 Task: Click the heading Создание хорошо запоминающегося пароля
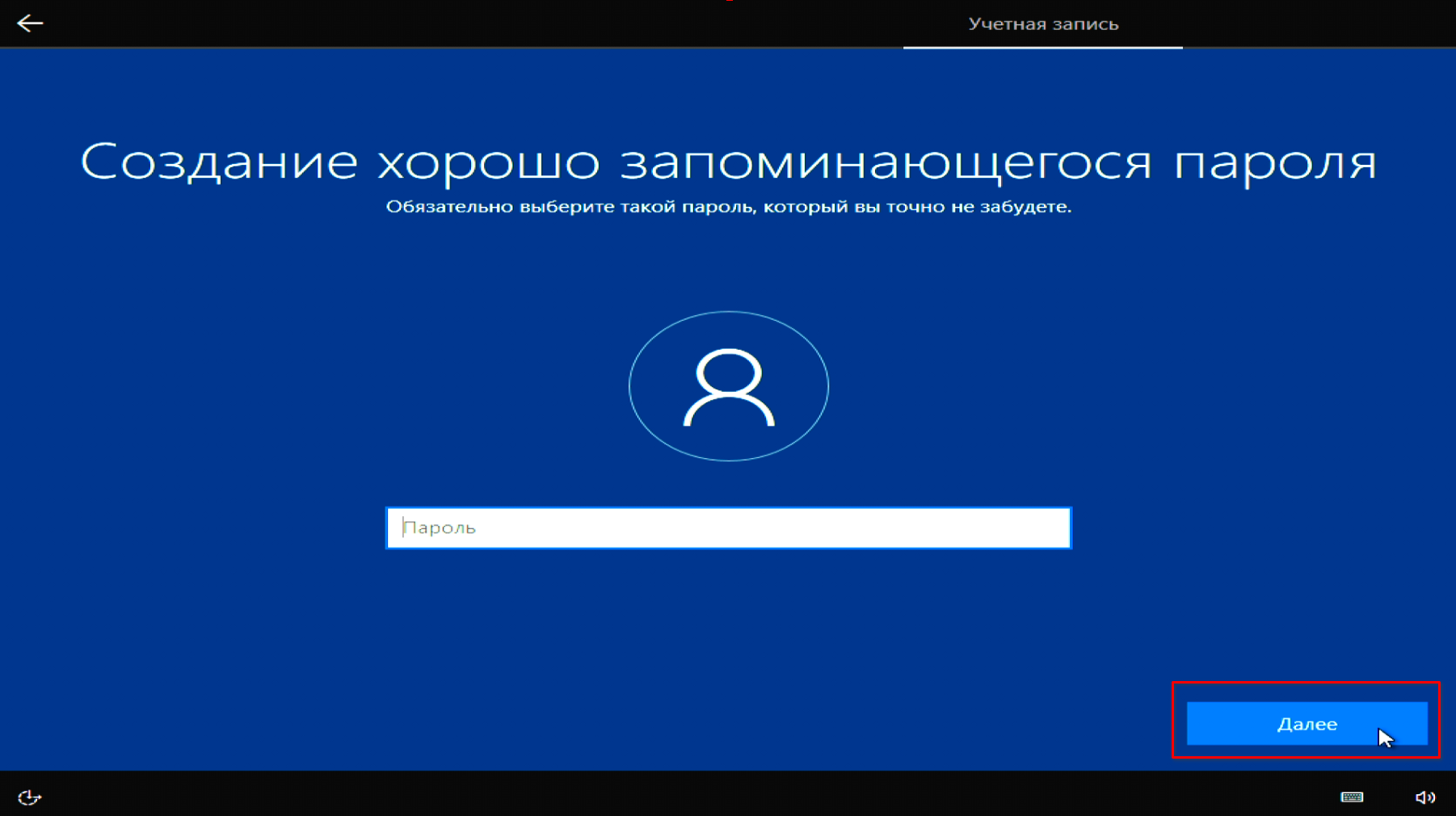pos(729,162)
